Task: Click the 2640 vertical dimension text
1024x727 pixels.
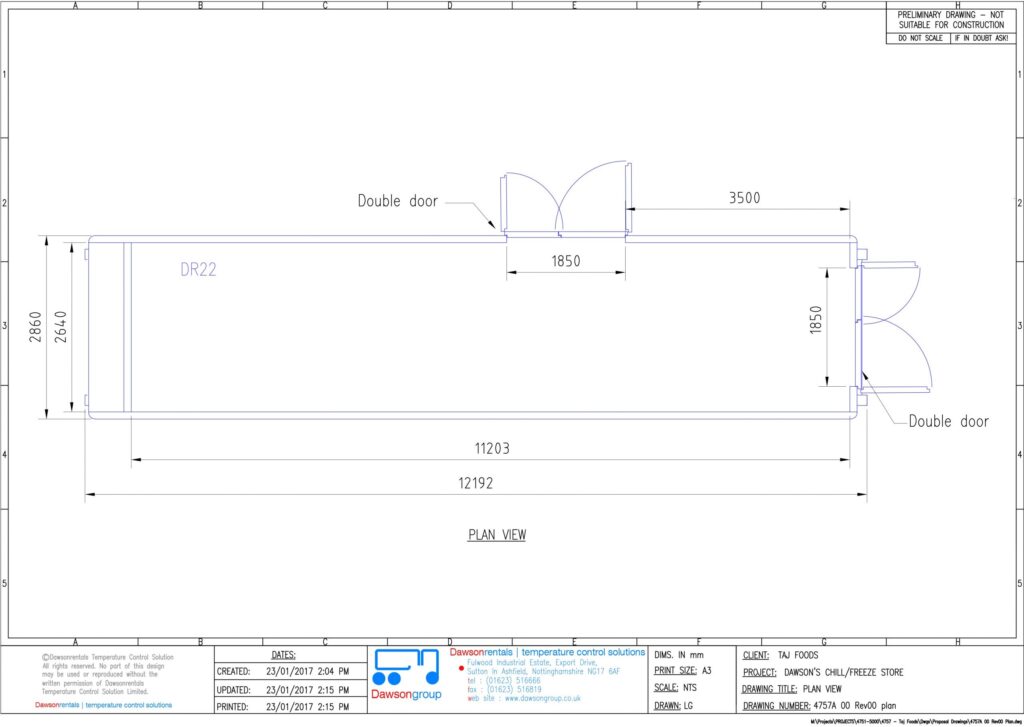Action: point(60,327)
